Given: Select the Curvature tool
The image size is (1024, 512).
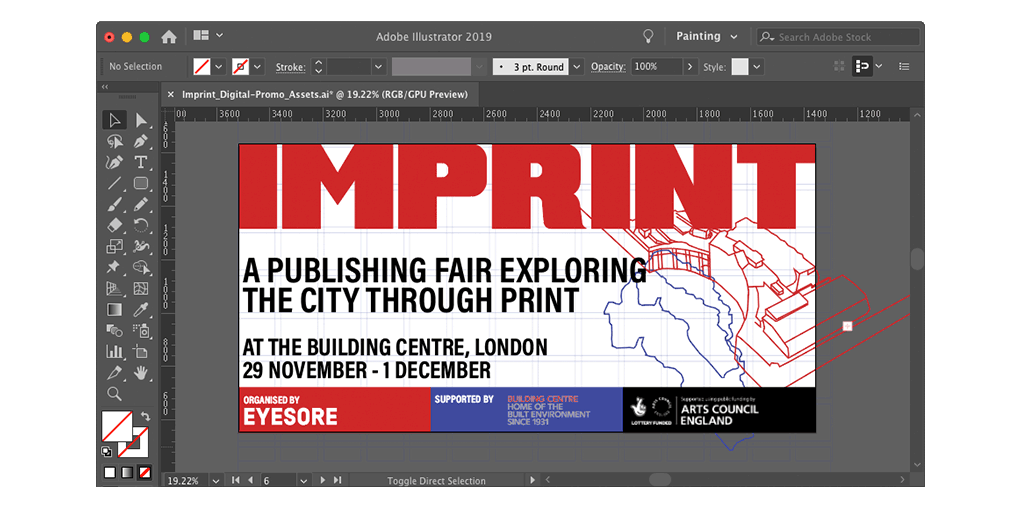Looking at the screenshot, I should [x=115, y=162].
